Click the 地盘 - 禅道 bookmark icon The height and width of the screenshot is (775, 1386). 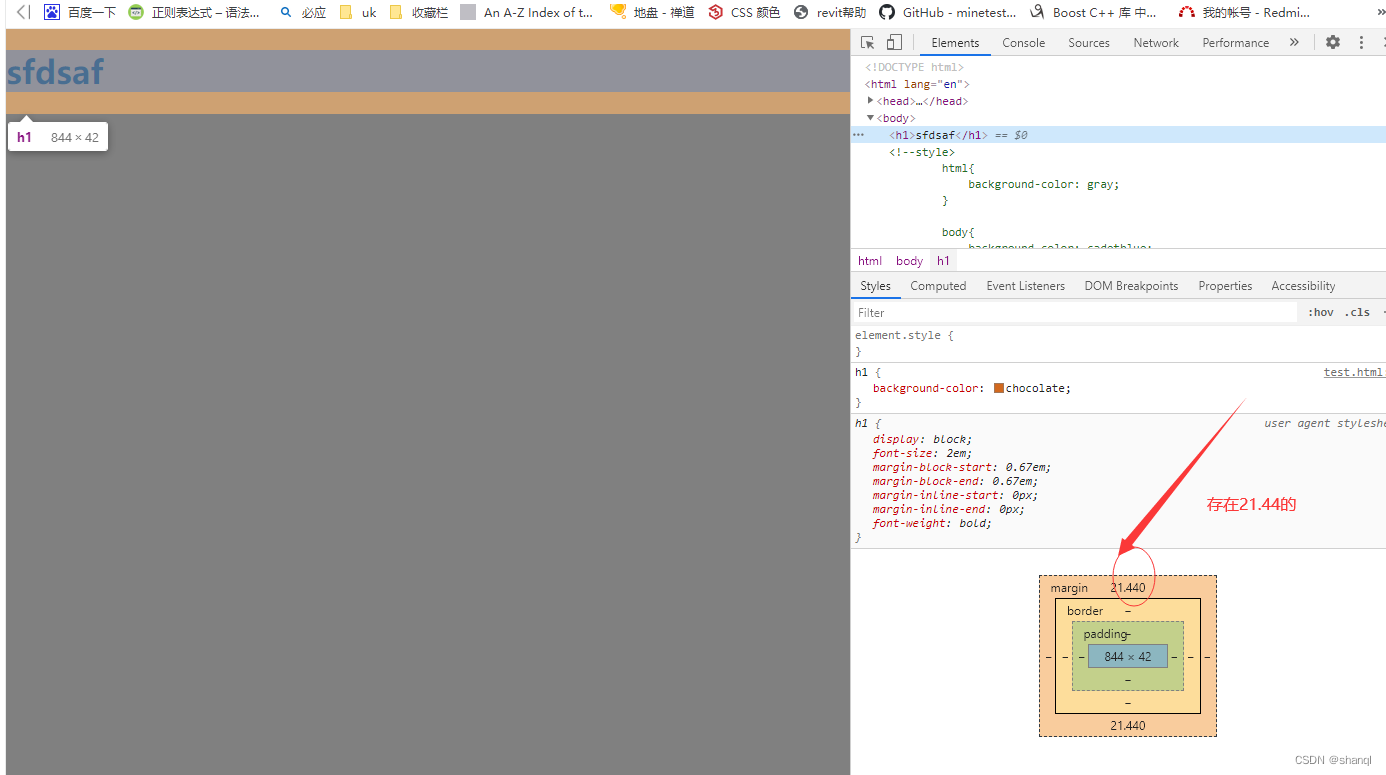tap(618, 12)
